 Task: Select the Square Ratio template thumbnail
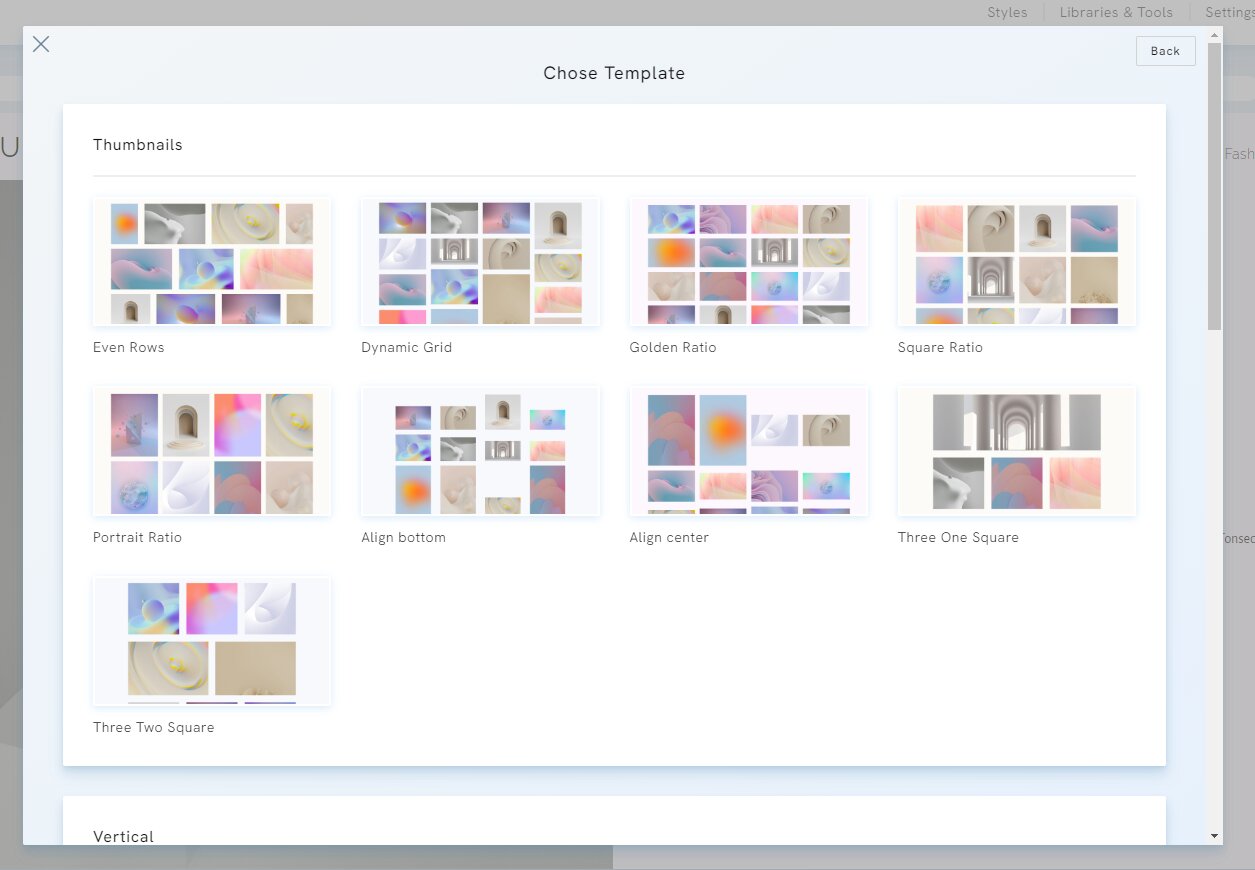pyautogui.click(x=1016, y=262)
